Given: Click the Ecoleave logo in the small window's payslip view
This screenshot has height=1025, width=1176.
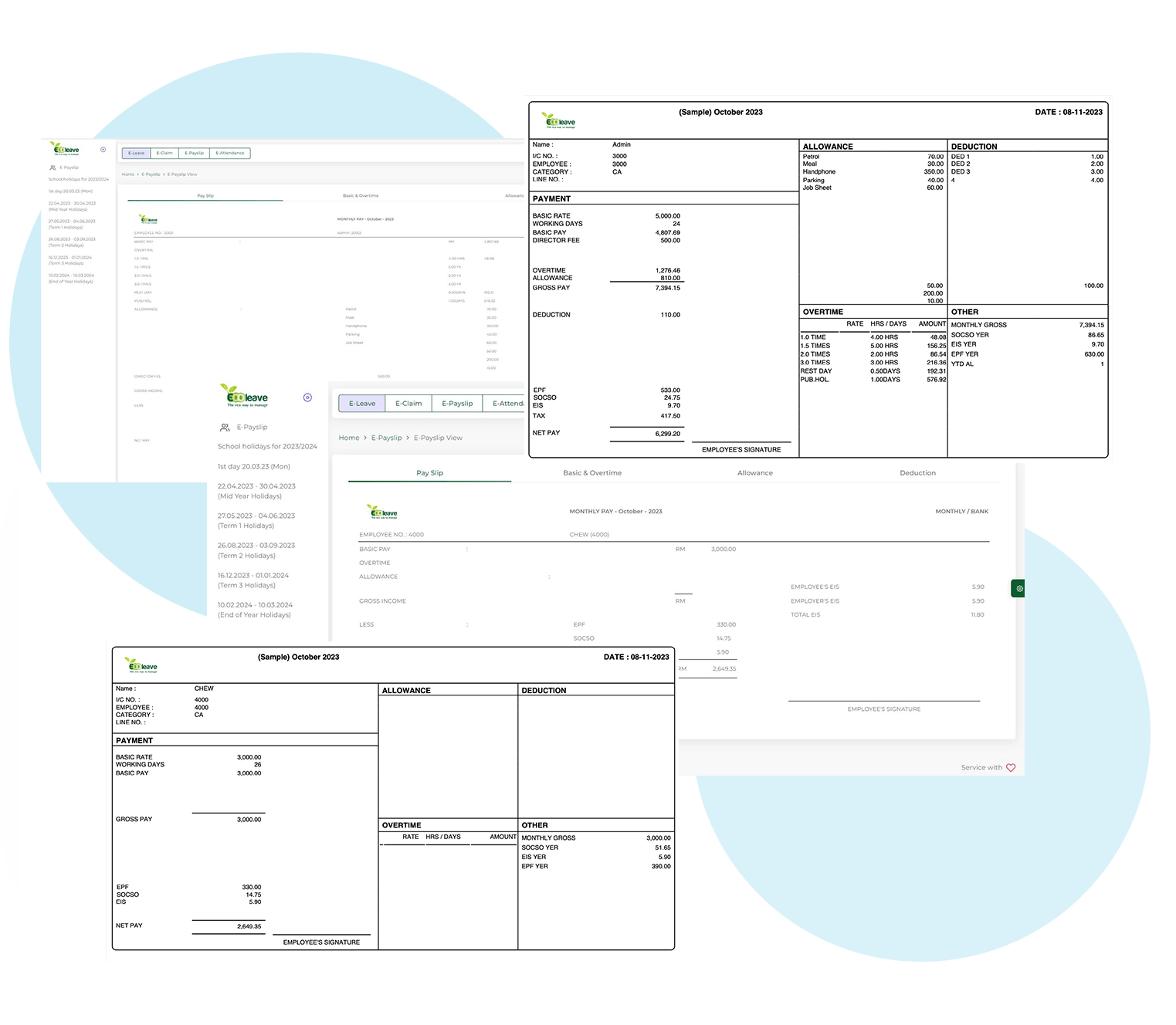Looking at the screenshot, I should (147, 219).
